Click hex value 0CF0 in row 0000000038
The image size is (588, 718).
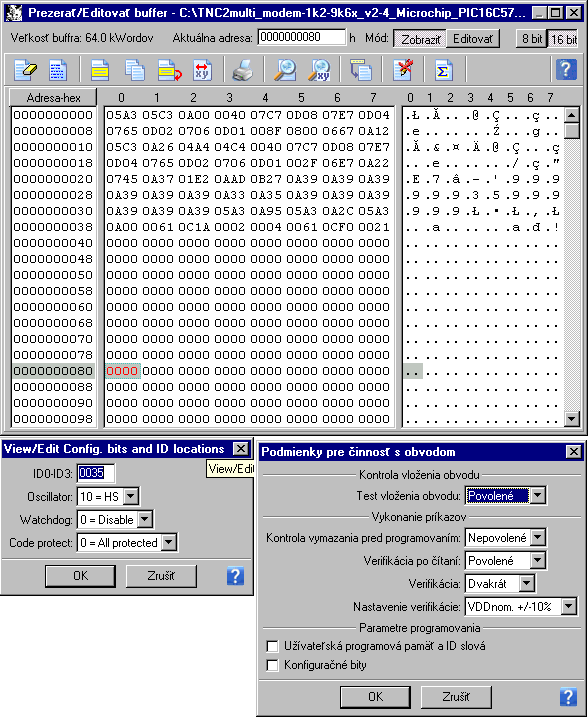pos(338,227)
